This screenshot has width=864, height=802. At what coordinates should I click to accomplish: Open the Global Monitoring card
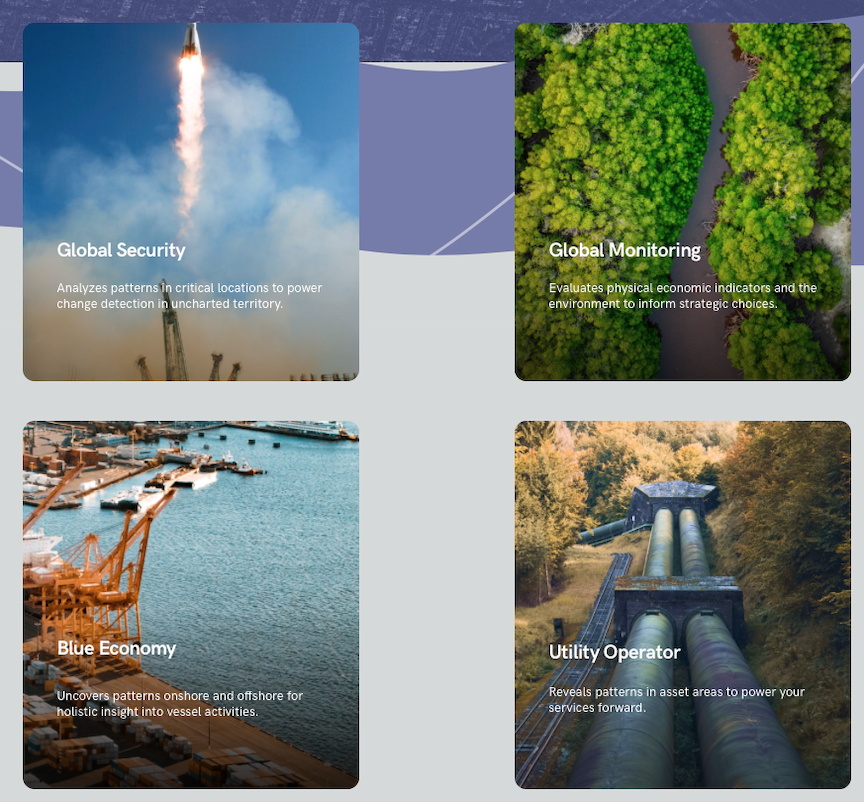[x=683, y=201]
